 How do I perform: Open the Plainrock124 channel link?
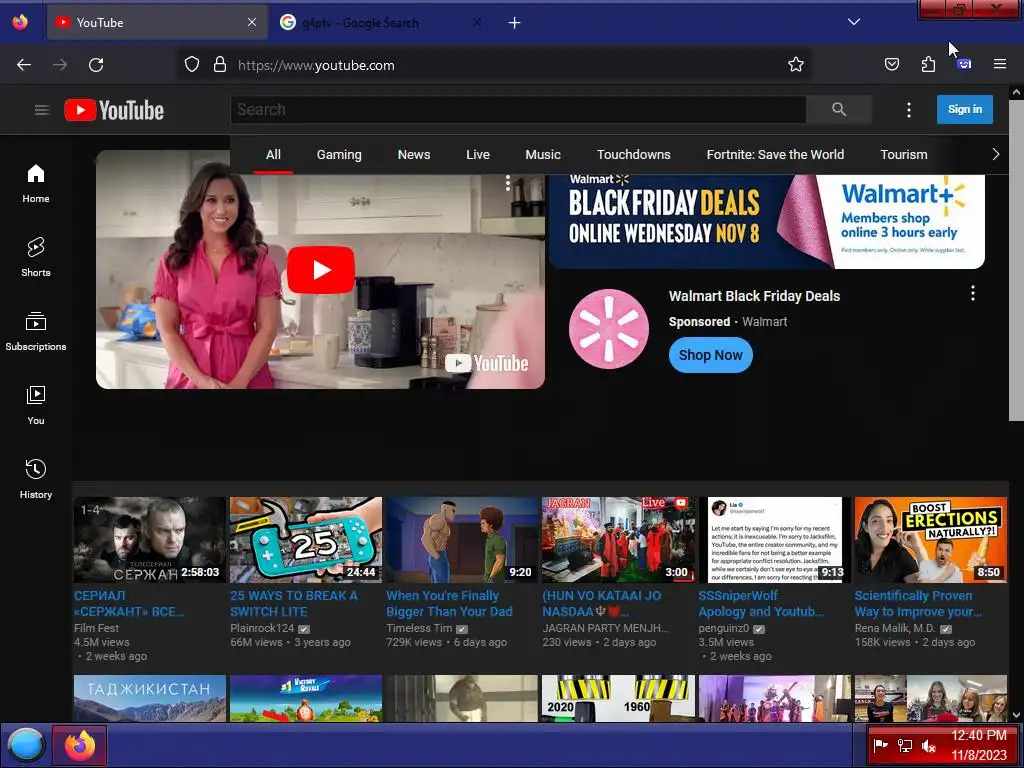262,628
